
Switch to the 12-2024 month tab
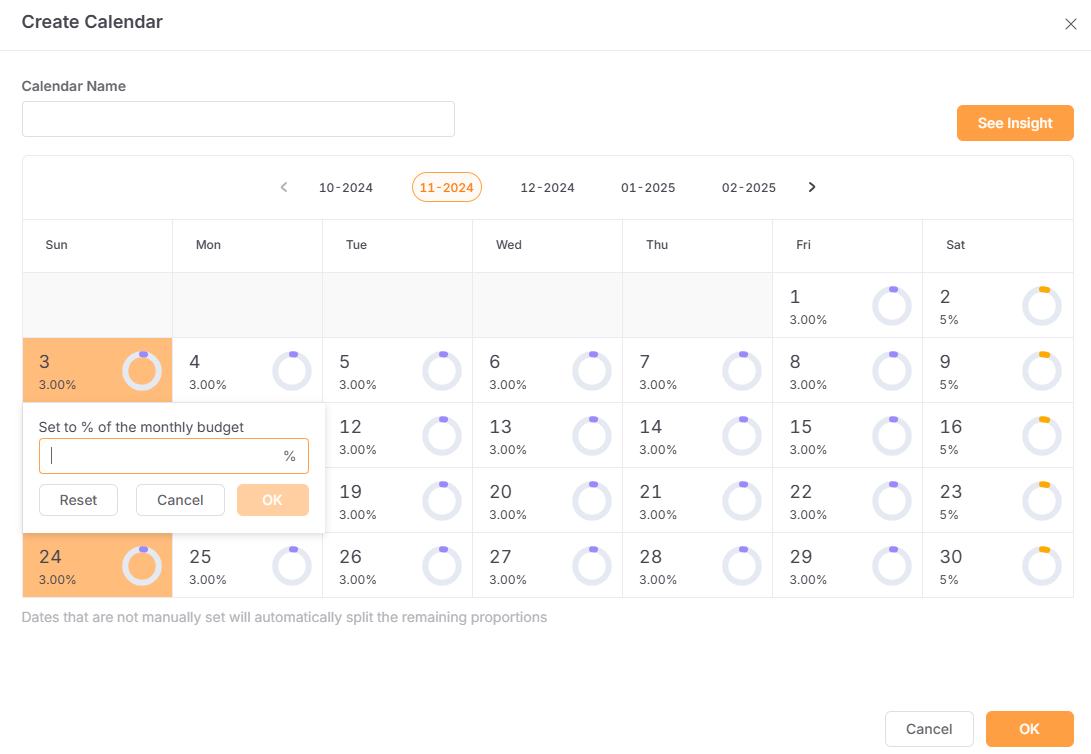547,188
